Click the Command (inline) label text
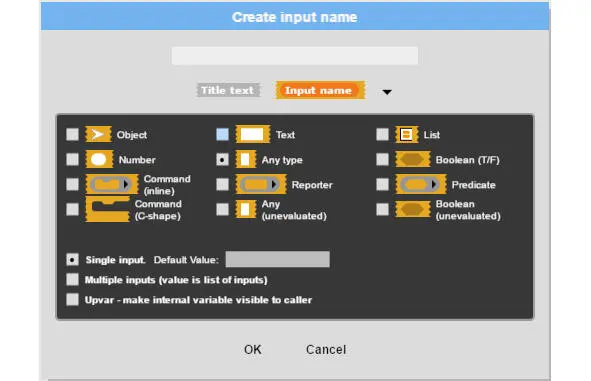Screen dimensions: 591x381 [x=167, y=185]
